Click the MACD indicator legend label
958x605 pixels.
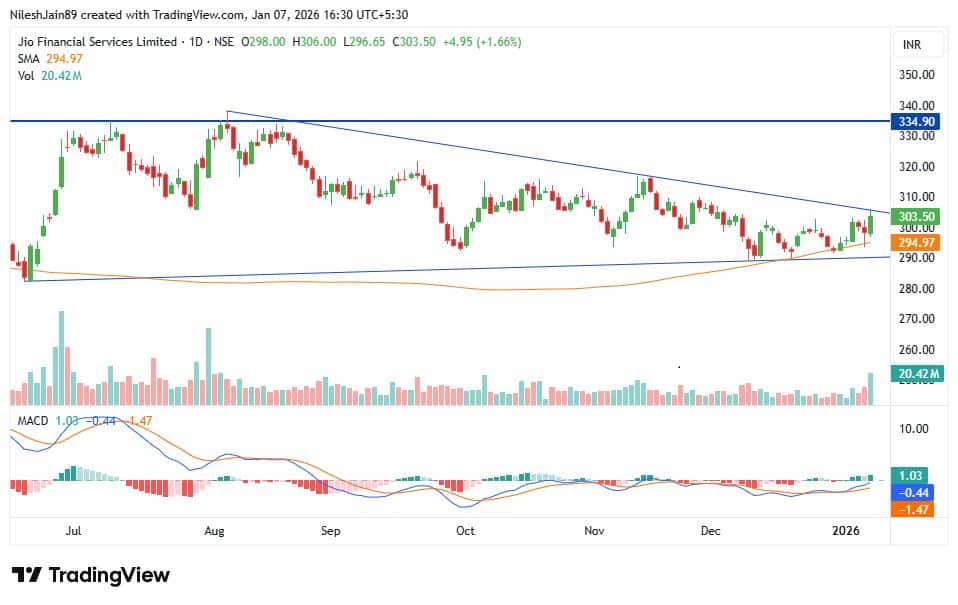click(x=33, y=420)
